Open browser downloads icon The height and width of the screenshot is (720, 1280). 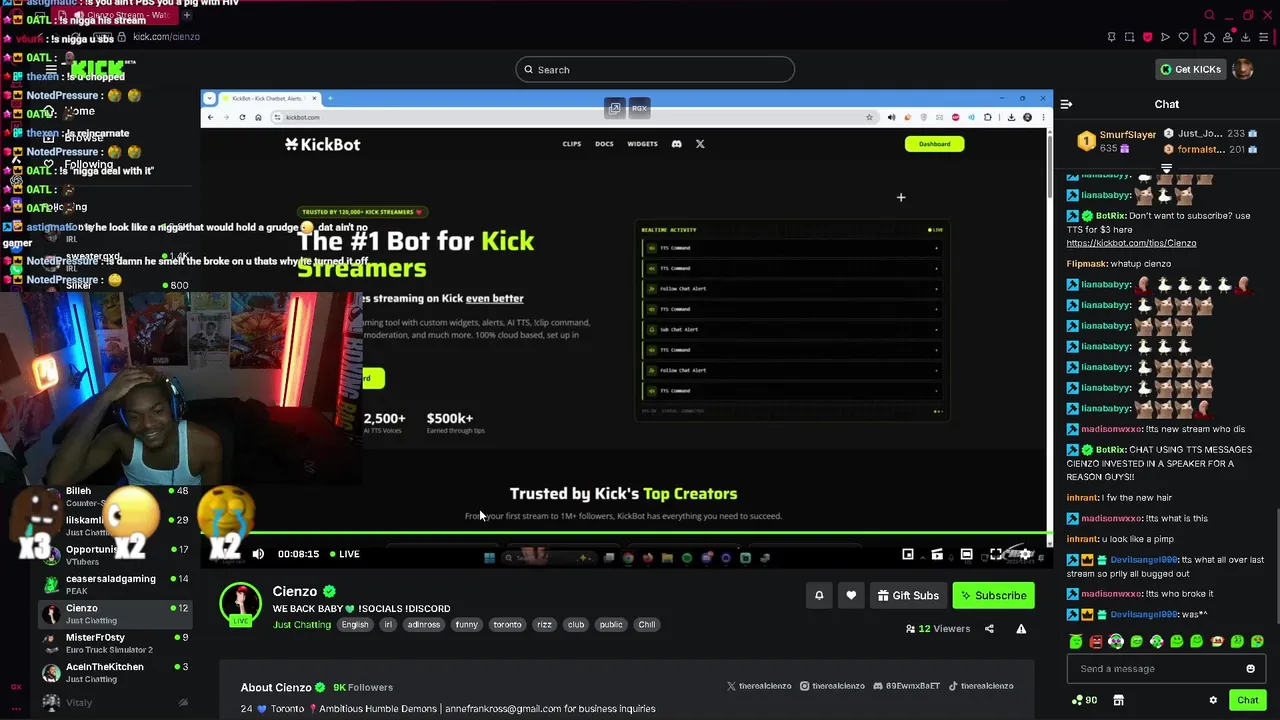[1245, 37]
